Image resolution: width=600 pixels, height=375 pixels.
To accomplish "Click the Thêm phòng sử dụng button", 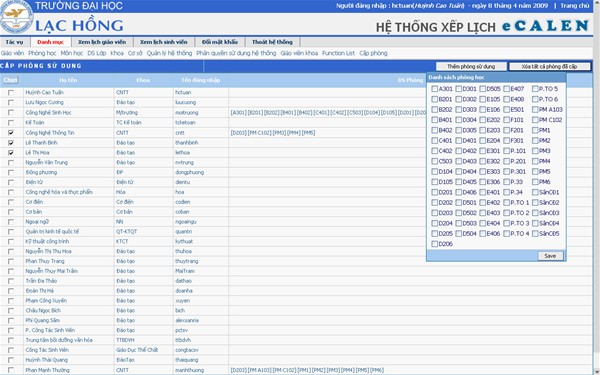I will [471, 67].
